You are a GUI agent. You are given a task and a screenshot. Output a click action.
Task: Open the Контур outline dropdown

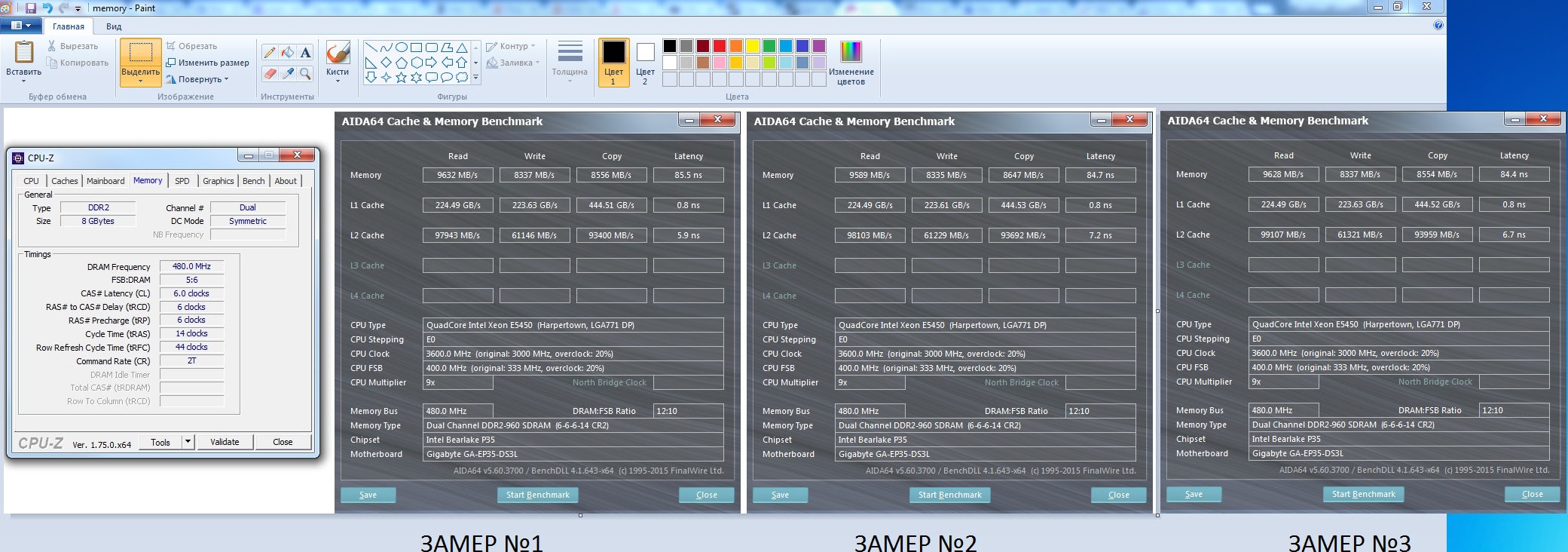pyautogui.click(x=511, y=46)
